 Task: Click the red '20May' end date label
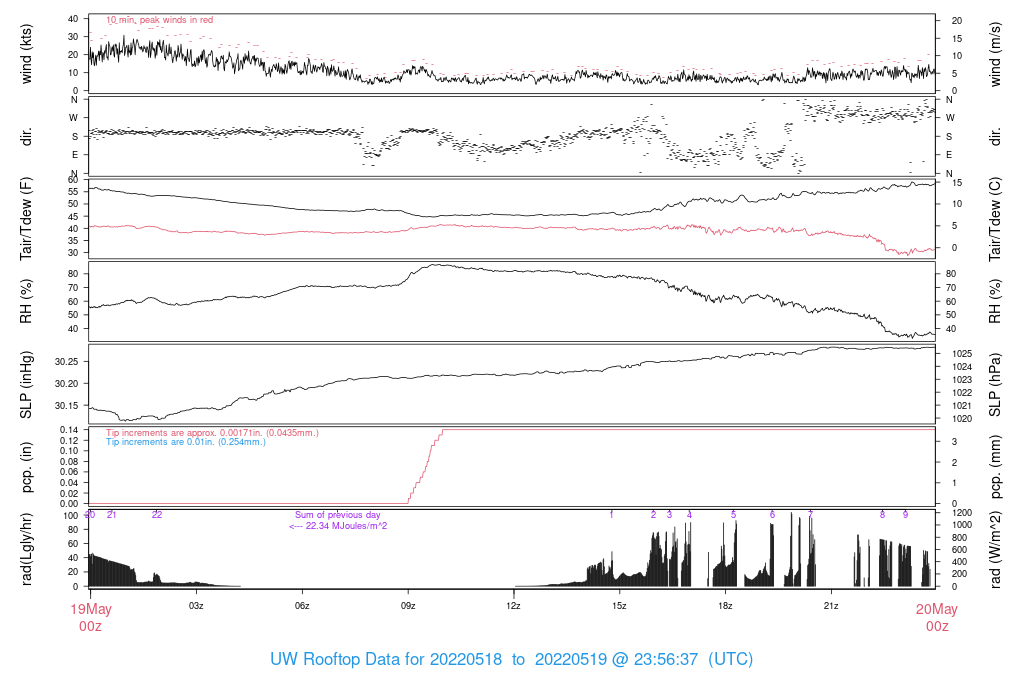936,609
